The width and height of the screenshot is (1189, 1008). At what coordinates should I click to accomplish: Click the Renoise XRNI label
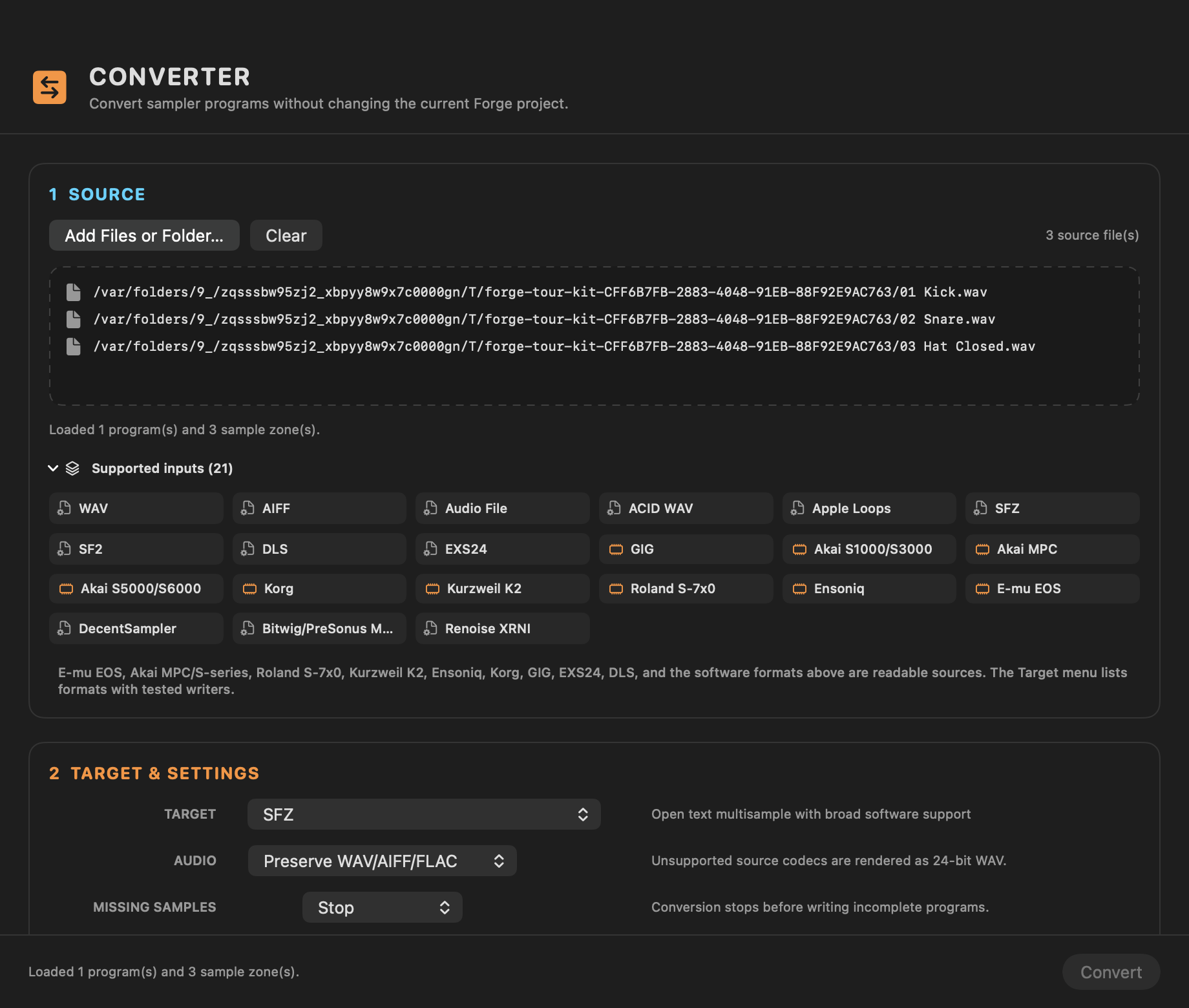pyautogui.click(x=488, y=629)
